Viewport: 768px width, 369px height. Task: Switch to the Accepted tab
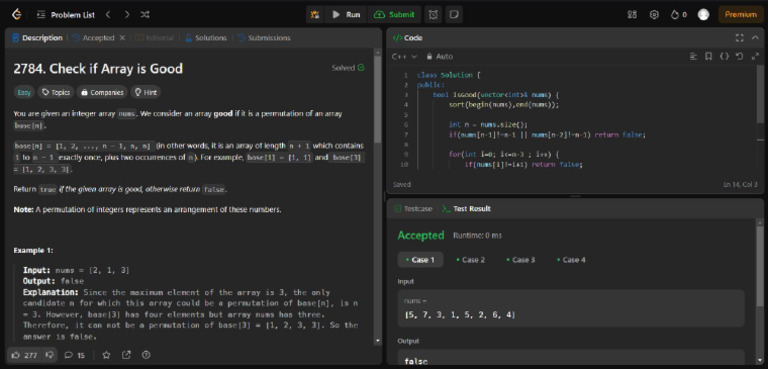pos(94,38)
